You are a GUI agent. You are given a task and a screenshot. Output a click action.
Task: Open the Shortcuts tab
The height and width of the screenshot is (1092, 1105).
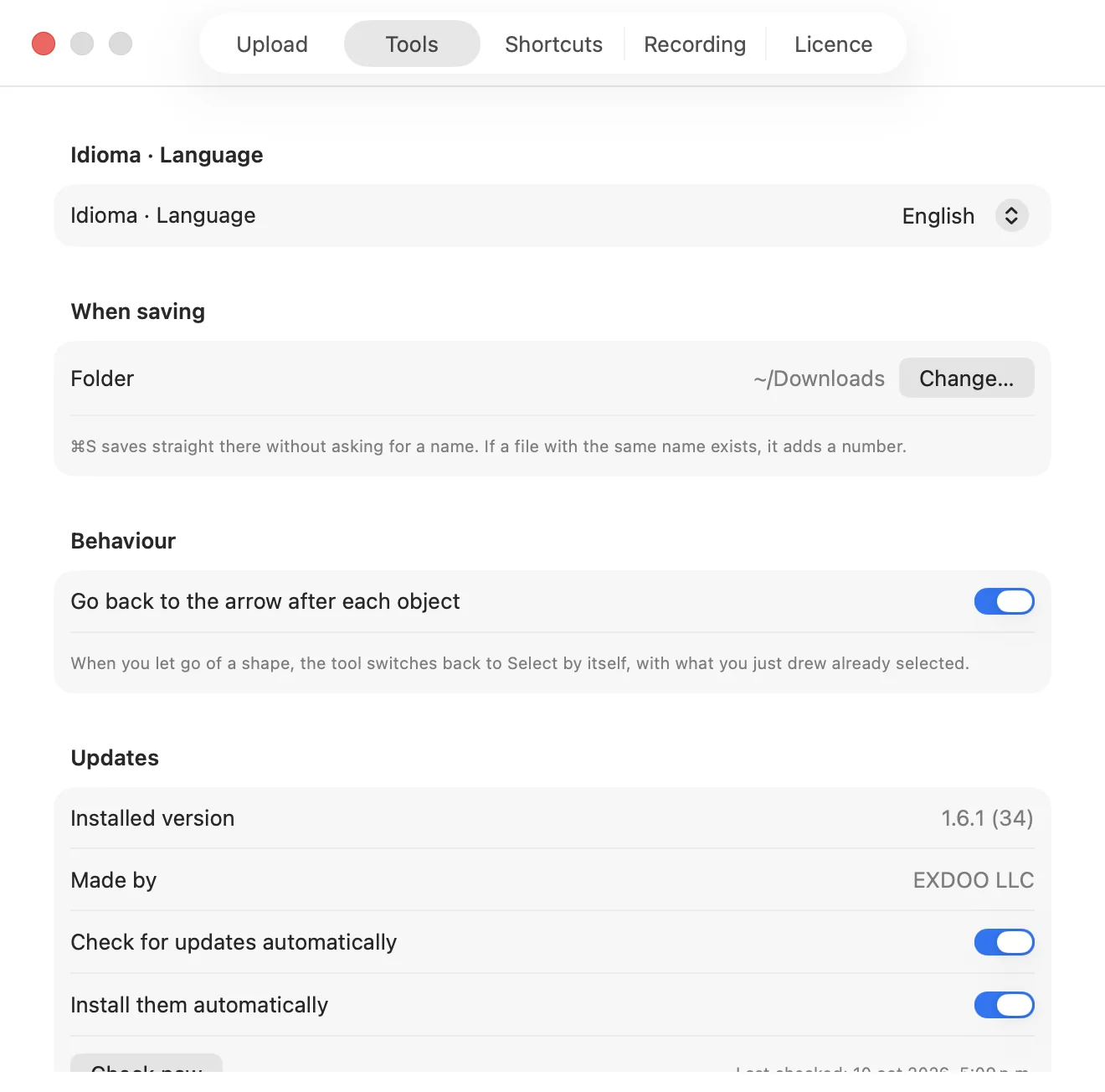point(553,44)
